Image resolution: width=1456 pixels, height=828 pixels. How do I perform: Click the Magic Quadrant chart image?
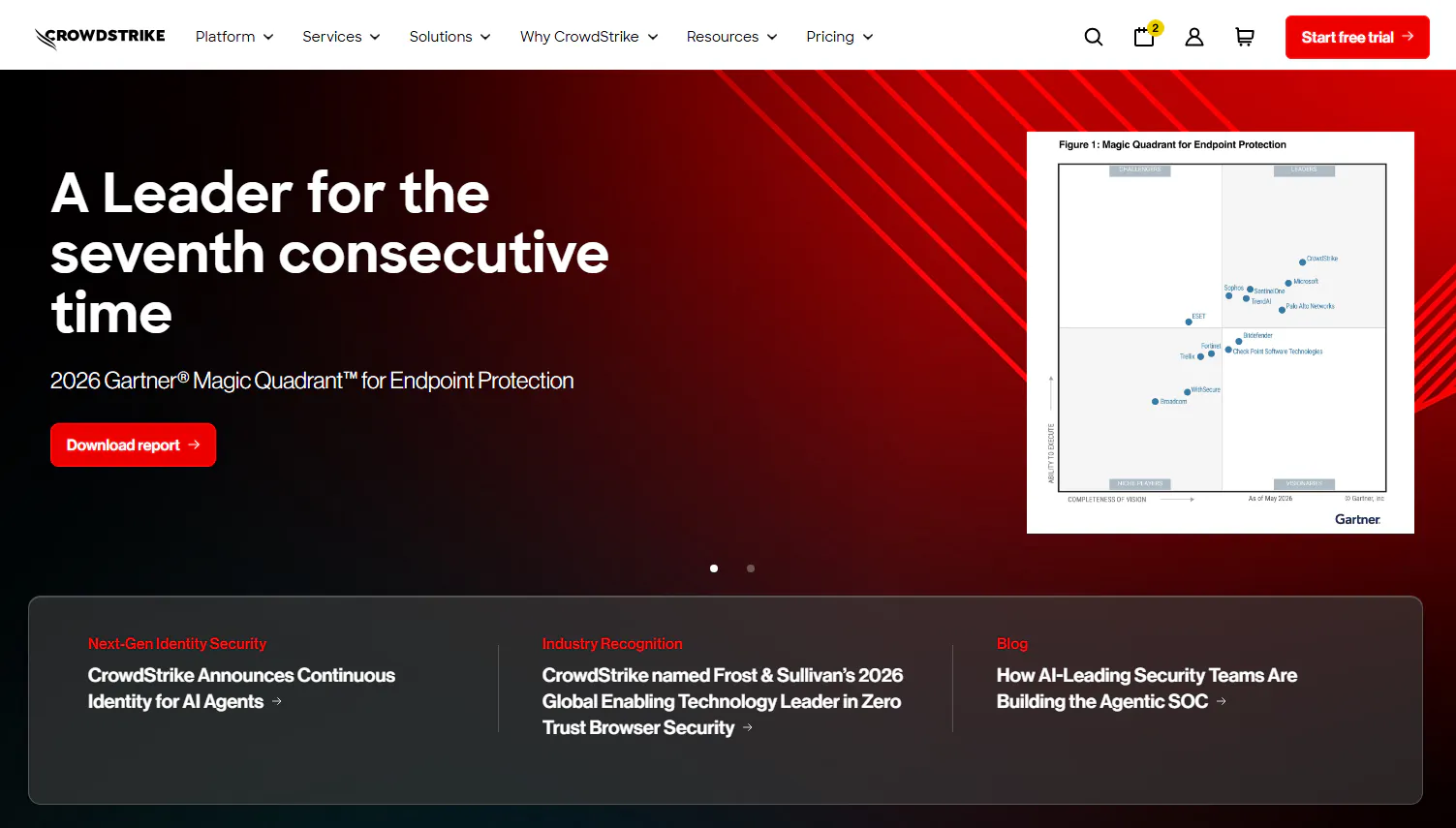(x=1221, y=332)
